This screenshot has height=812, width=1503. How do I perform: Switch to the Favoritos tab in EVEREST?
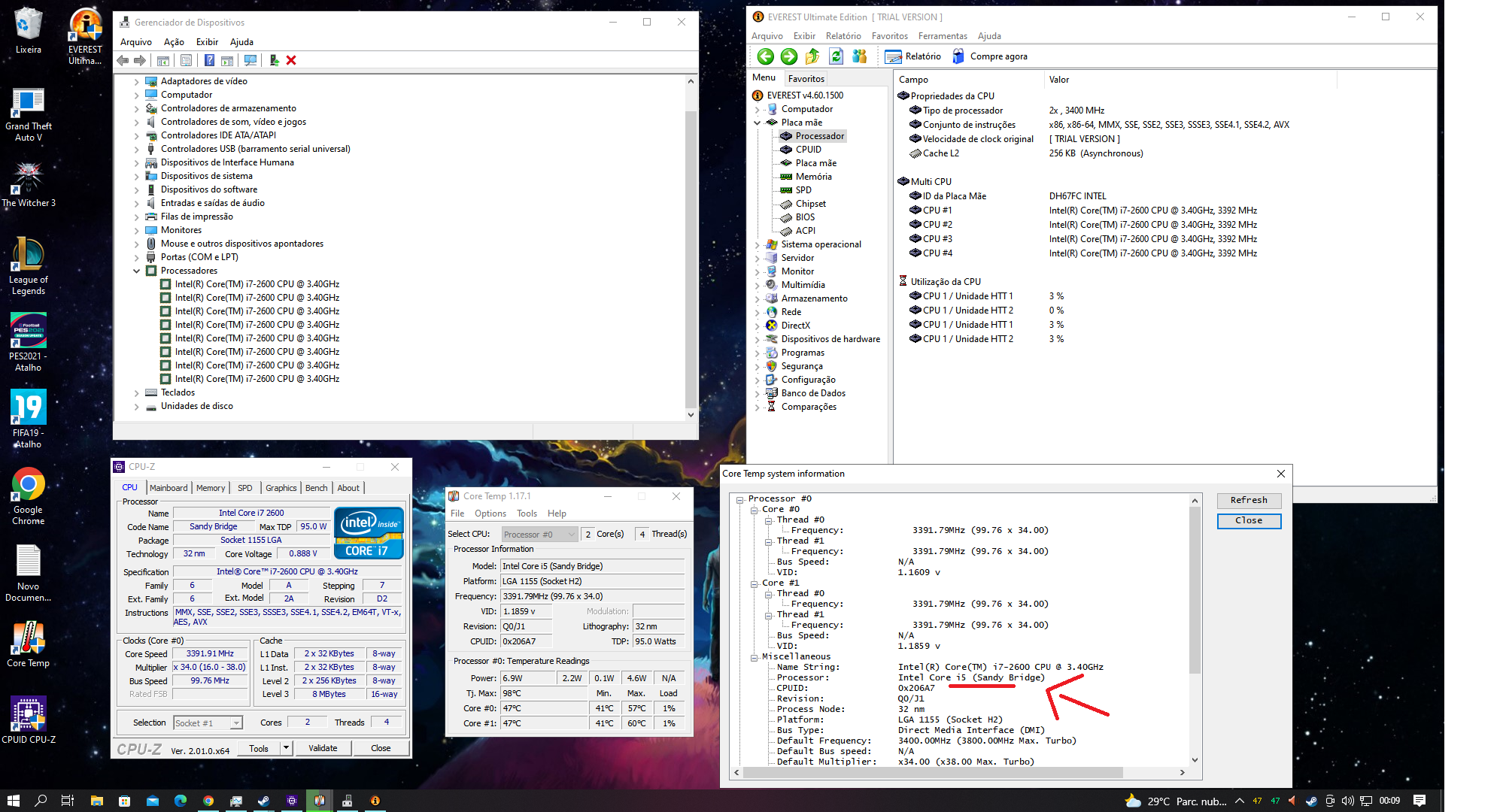coord(806,78)
